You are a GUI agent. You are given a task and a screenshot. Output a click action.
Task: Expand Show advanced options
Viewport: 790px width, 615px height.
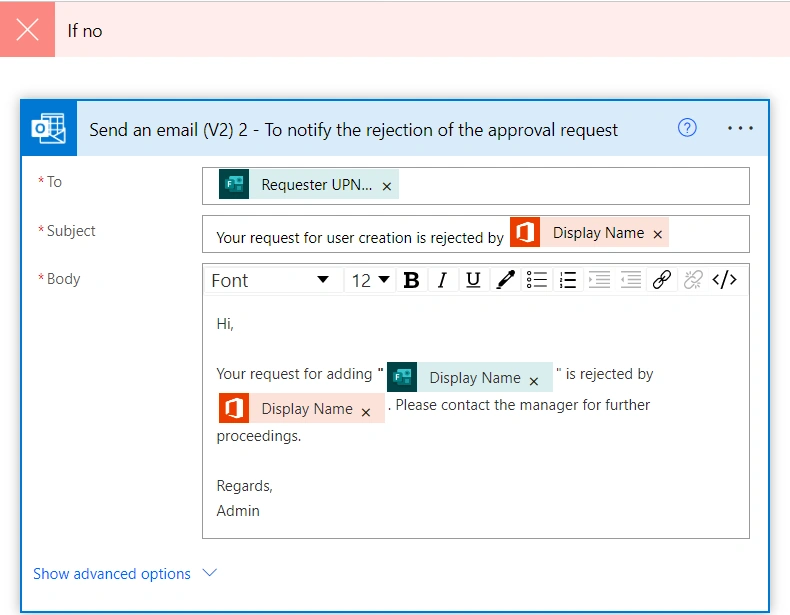point(112,574)
